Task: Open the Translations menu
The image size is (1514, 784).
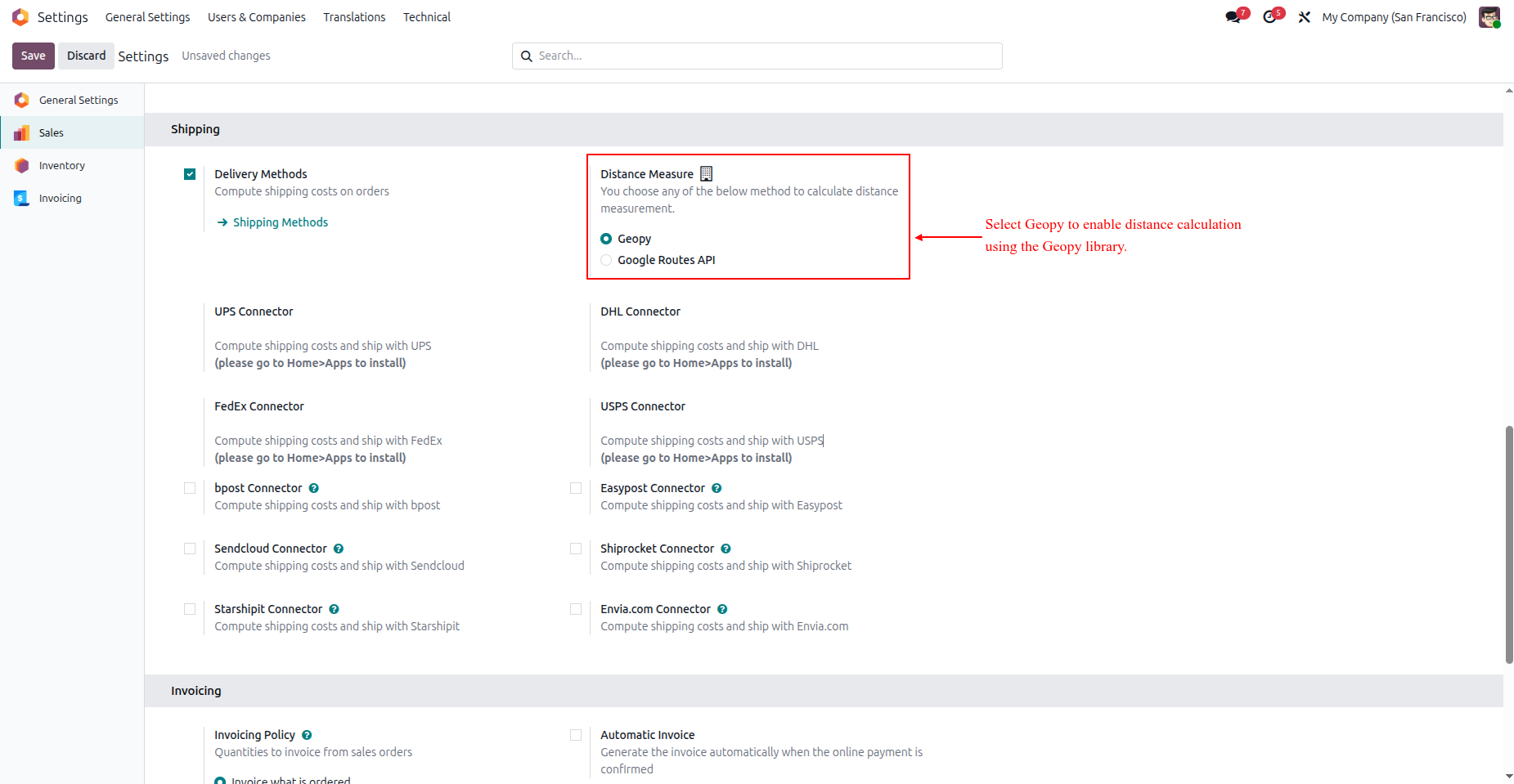Action: click(354, 17)
